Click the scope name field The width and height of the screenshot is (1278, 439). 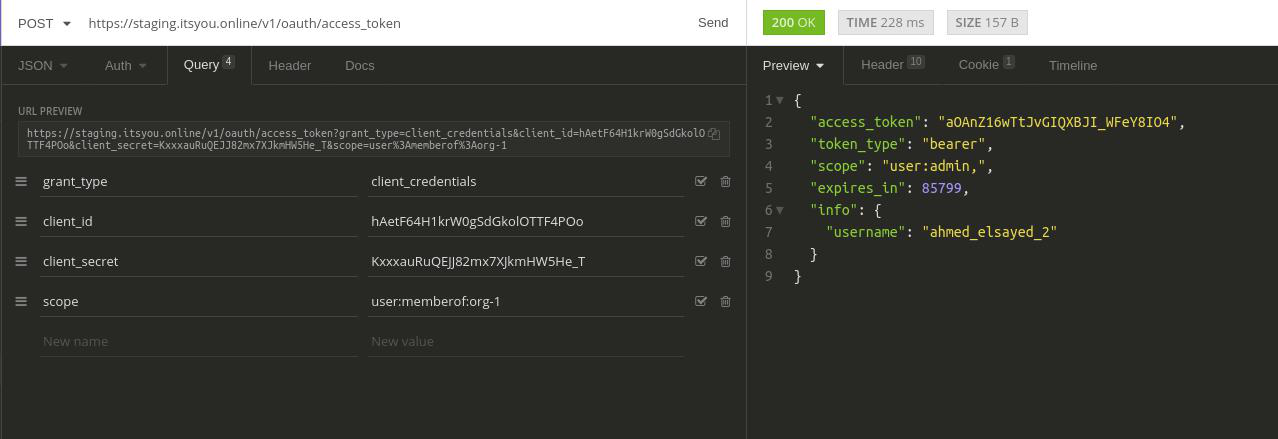pyautogui.click(x=198, y=301)
